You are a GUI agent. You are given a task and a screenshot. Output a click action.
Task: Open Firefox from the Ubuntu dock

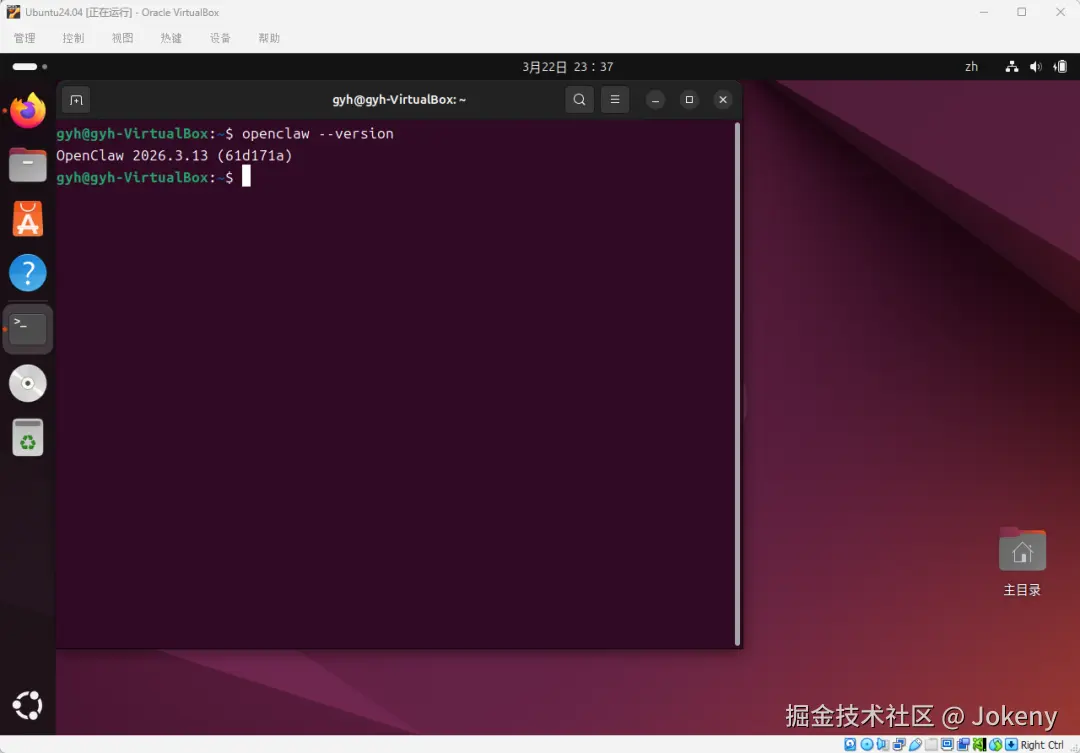tap(28, 110)
